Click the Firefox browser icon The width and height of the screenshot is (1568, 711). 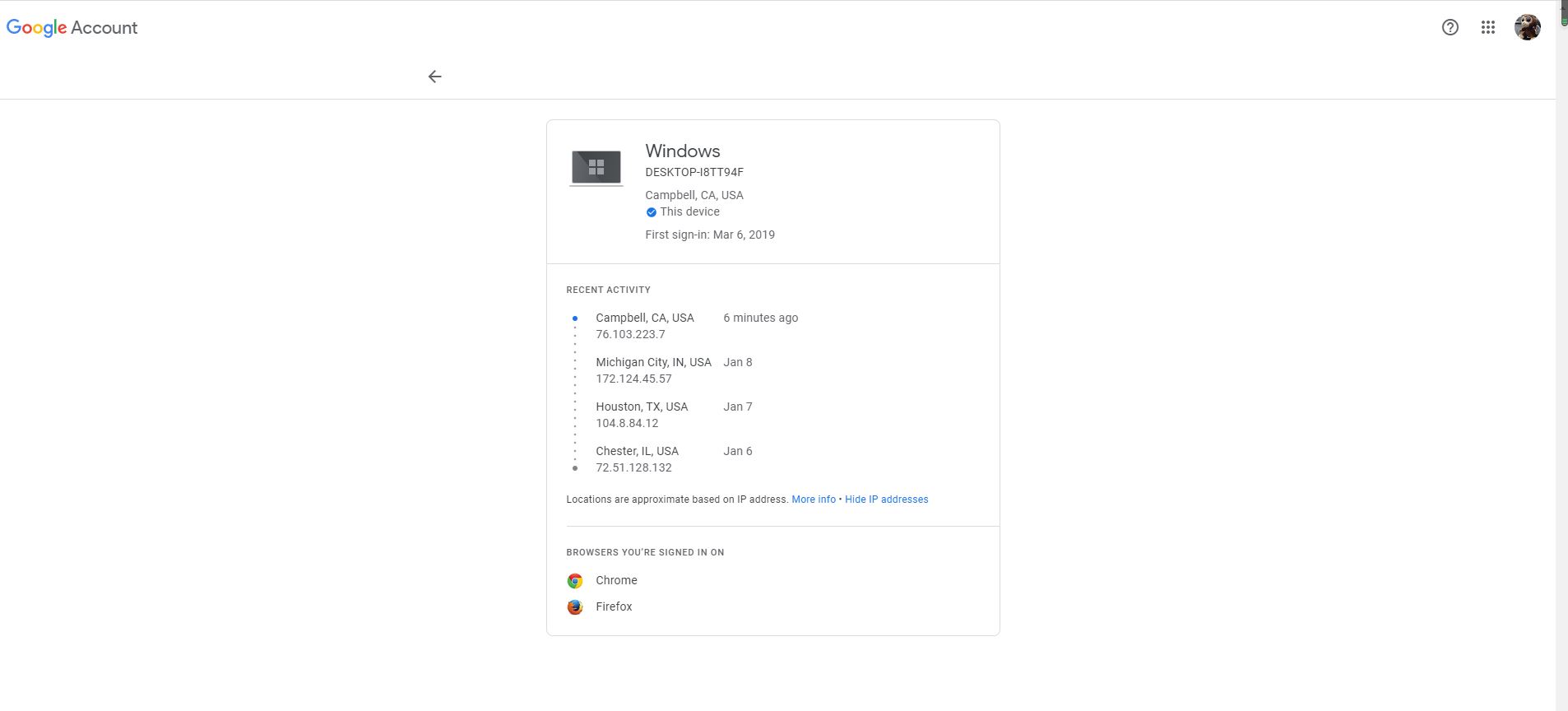click(x=575, y=607)
